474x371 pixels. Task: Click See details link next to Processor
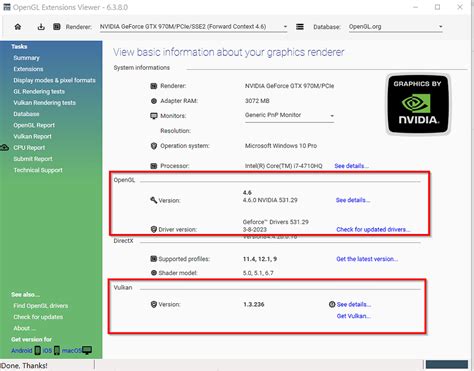[351, 166]
